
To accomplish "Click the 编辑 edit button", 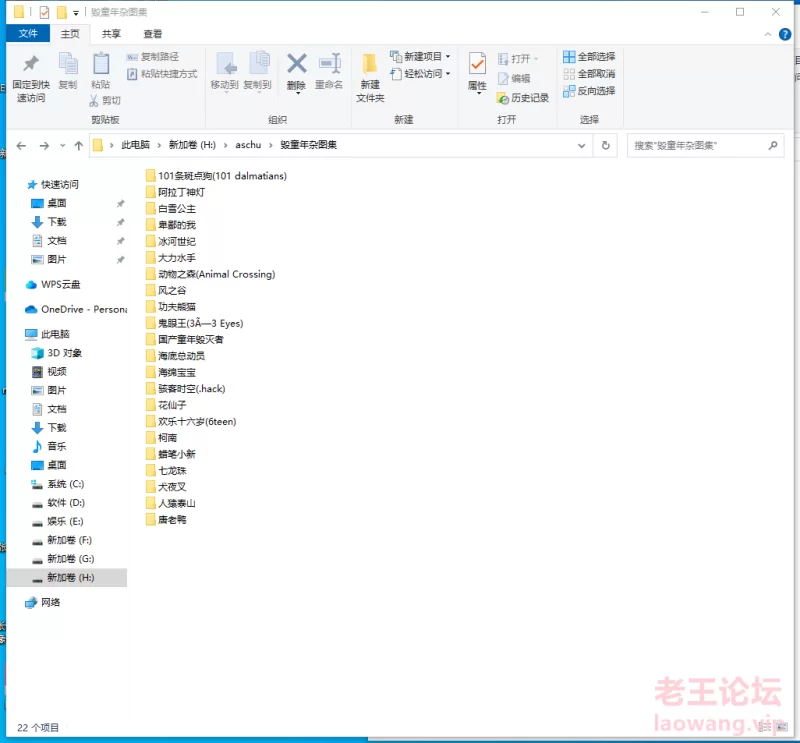I will tap(514, 78).
